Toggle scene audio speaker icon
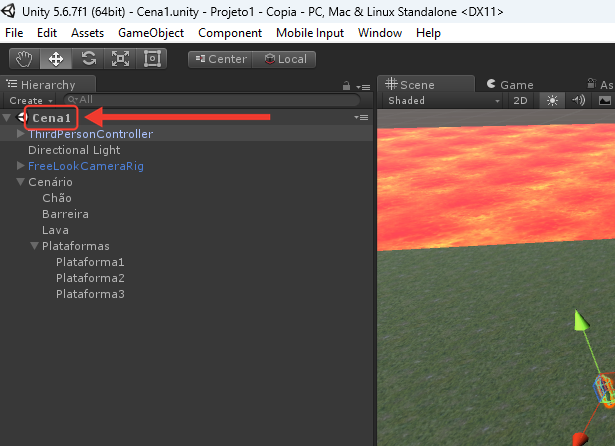Image resolution: width=615 pixels, height=446 pixels. tap(578, 101)
